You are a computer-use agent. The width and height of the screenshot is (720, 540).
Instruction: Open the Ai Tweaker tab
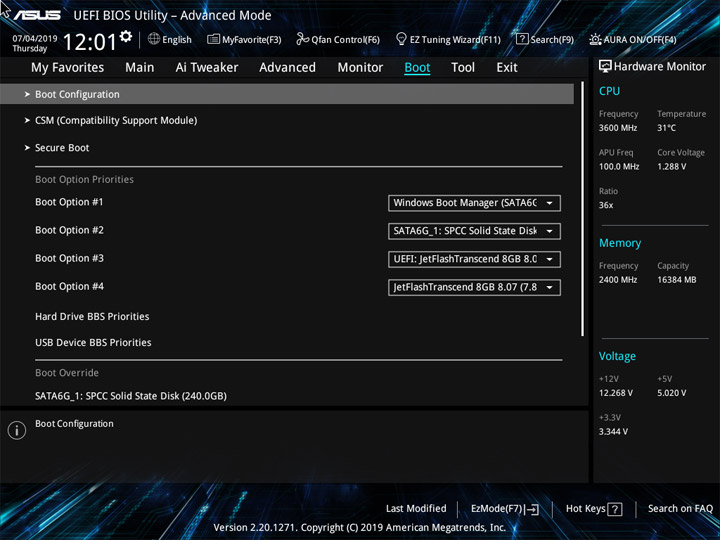(207, 68)
